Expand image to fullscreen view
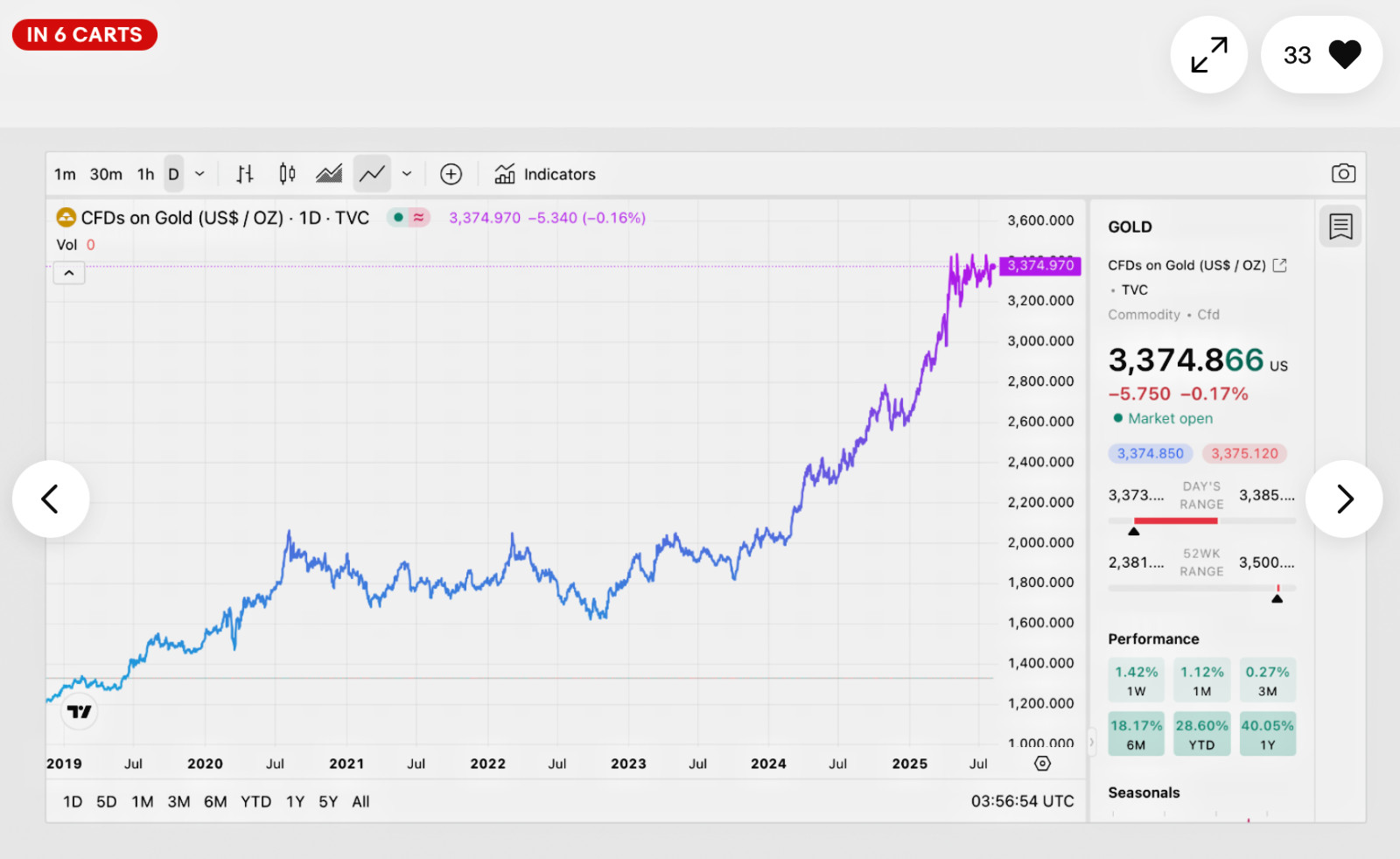The width and height of the screenshot is (1400, 859). (x=1209, y=55)
